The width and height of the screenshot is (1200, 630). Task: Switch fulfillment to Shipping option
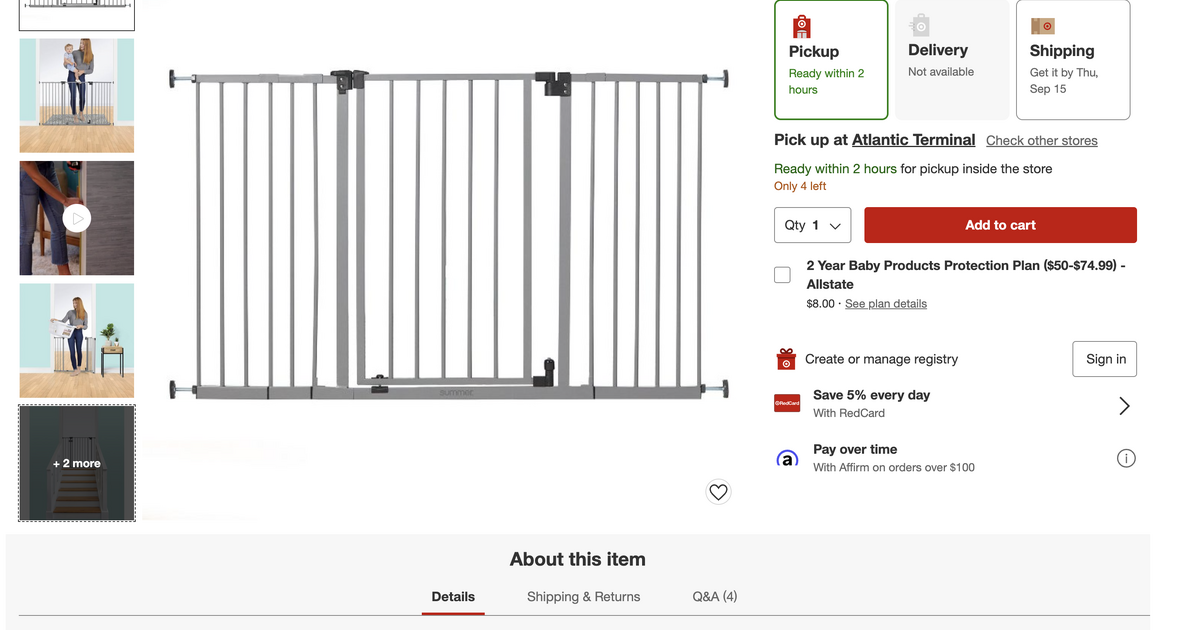coord(1073,60)
